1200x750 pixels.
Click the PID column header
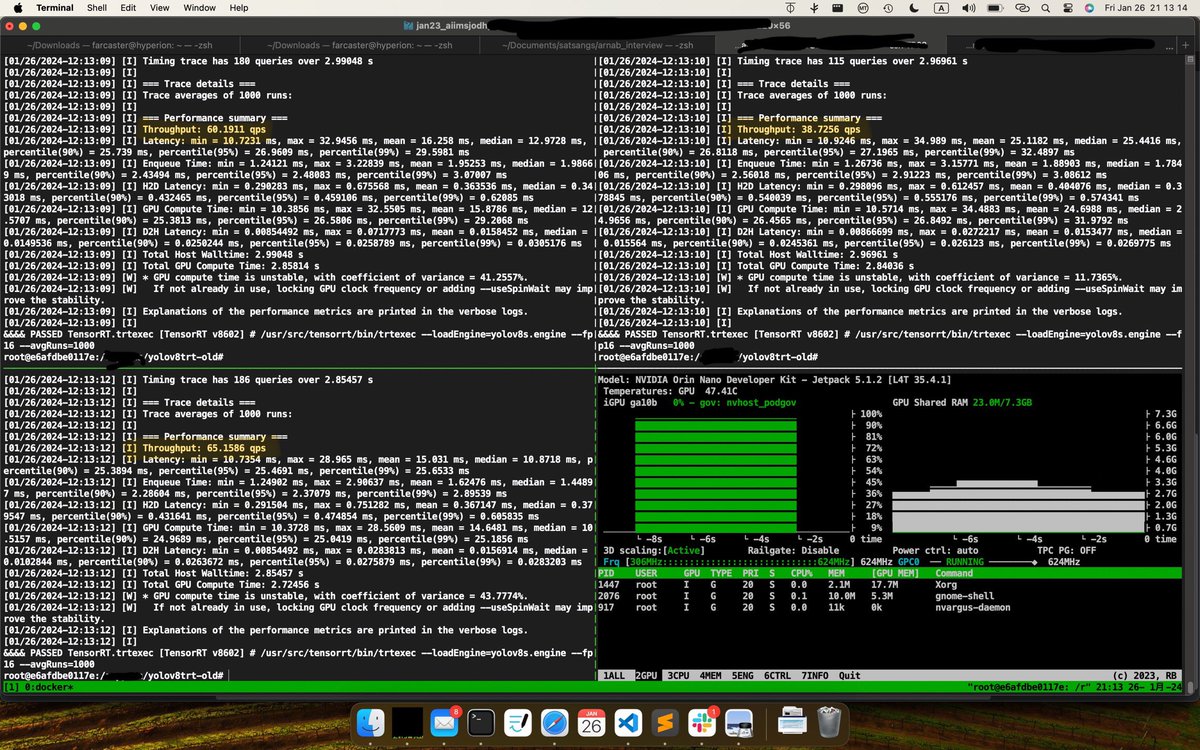(x=608, y=573)
